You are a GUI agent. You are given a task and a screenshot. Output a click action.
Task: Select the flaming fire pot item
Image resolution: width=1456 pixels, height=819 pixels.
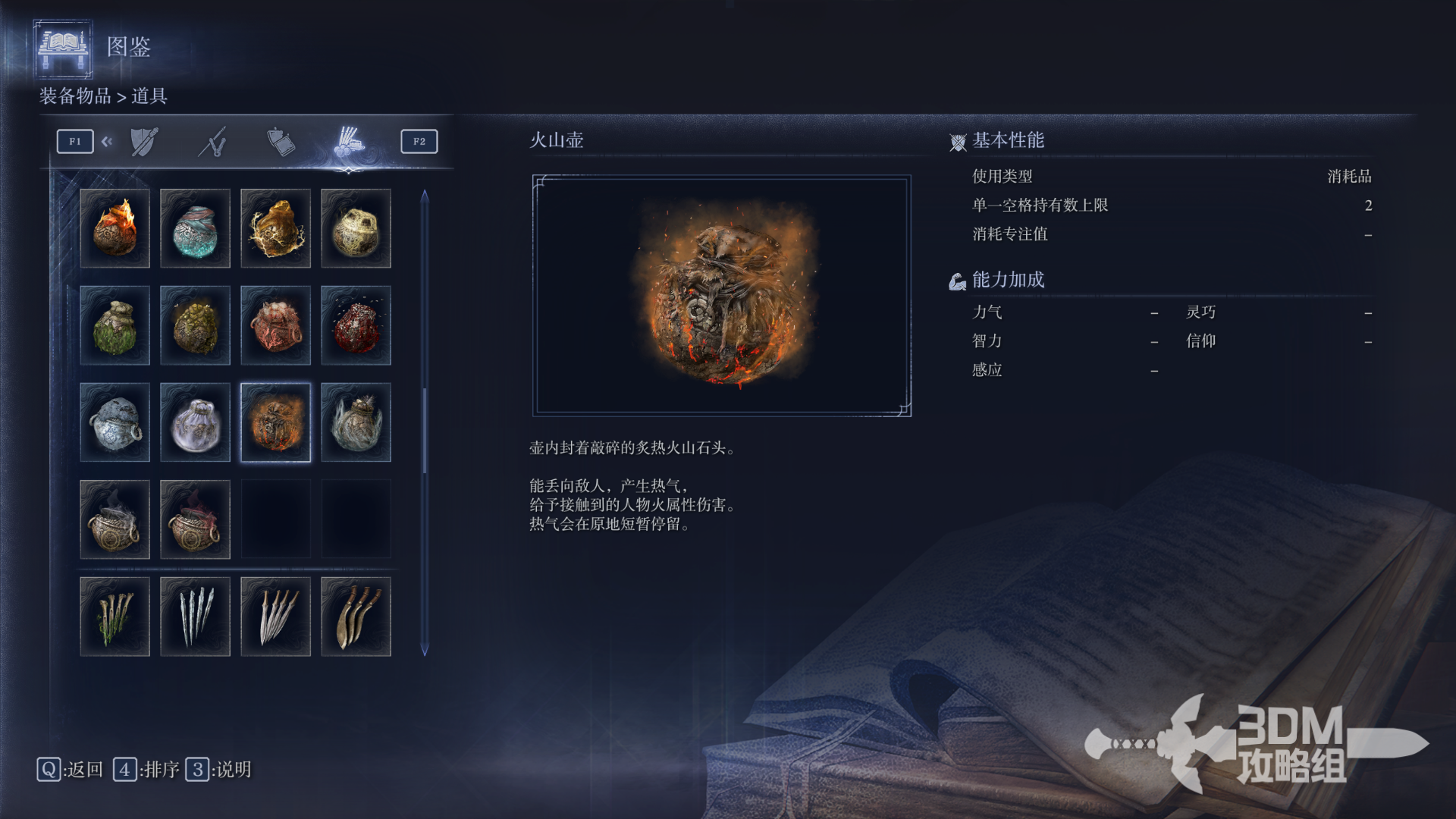pyautogui.click(x=115, y=228)
